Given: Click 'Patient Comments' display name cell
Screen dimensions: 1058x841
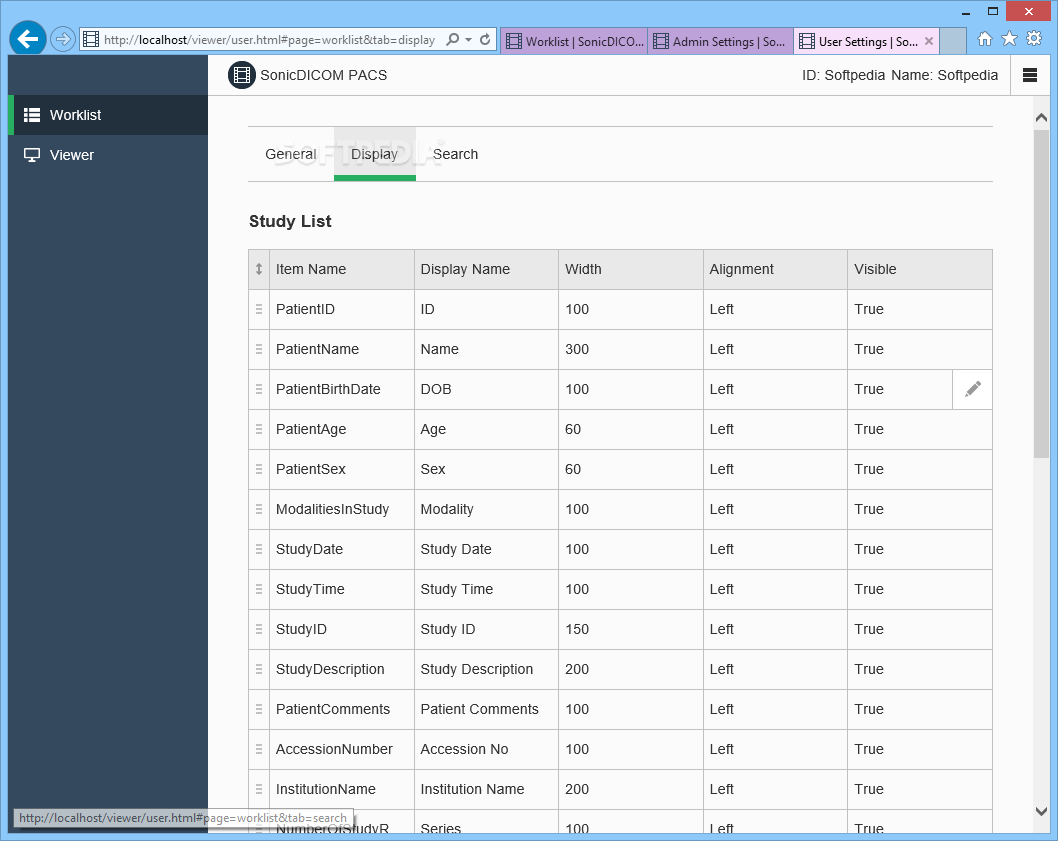Looking at the screenshot, I should coord(486,709).
